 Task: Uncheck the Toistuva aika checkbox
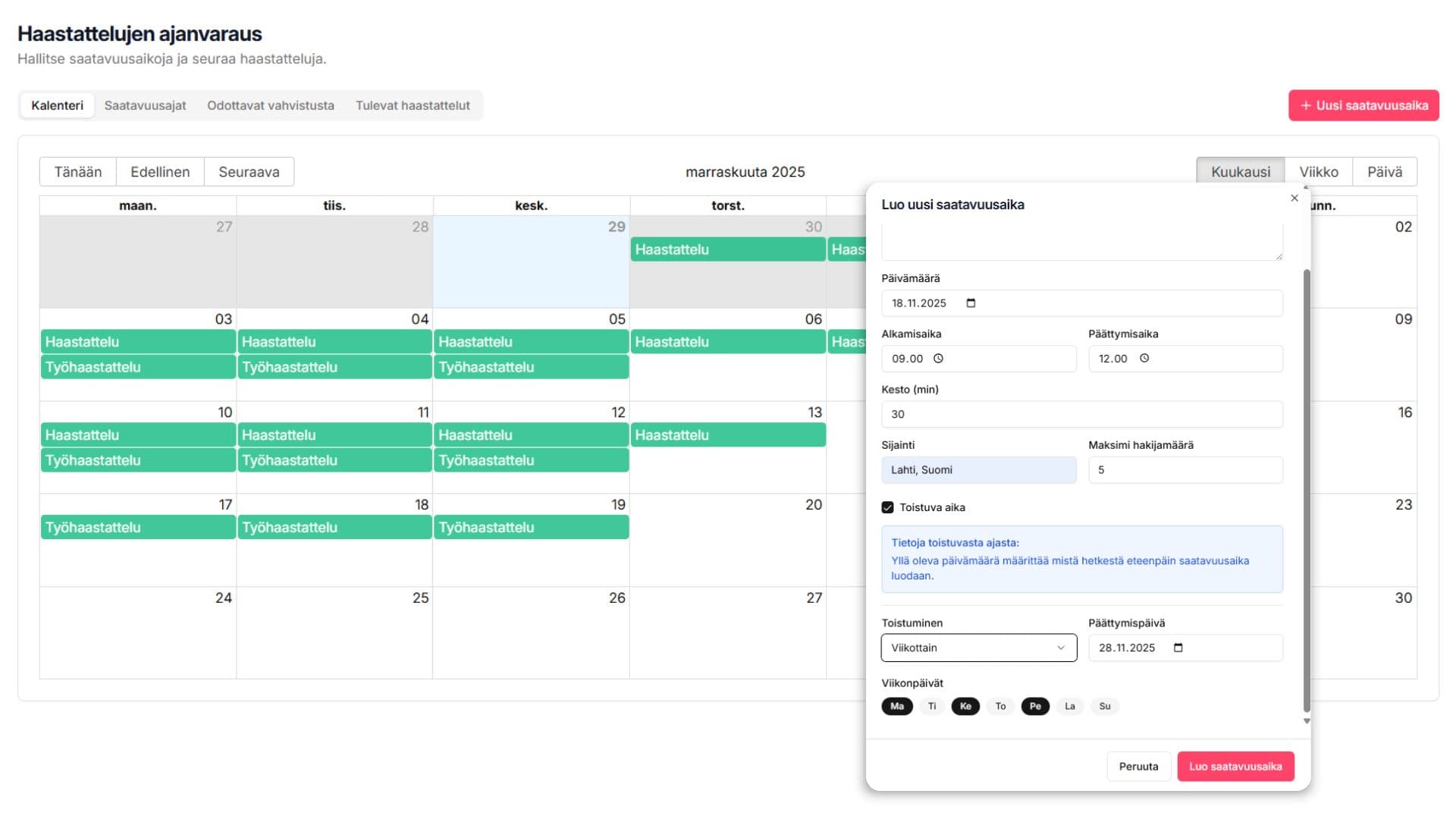(887, 507)
